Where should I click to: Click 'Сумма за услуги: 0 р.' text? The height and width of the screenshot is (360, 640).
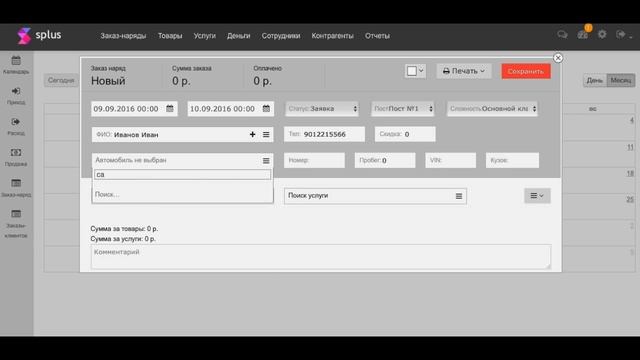[x=123, y=239]
